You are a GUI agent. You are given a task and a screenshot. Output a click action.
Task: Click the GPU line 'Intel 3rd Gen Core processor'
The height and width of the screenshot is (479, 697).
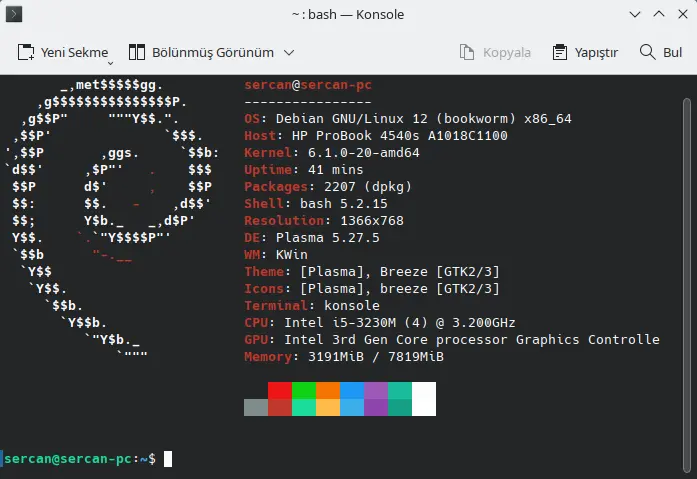[396, 339]
